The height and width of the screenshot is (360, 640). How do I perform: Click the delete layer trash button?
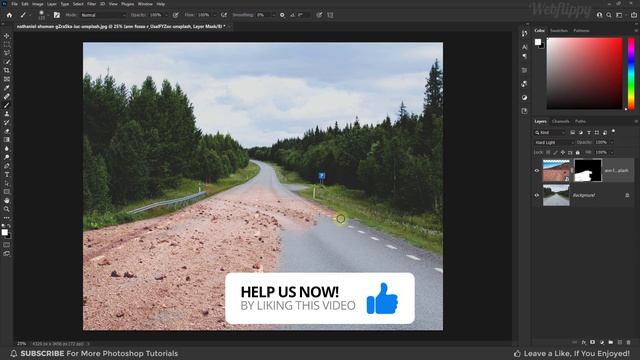[629, 342]
